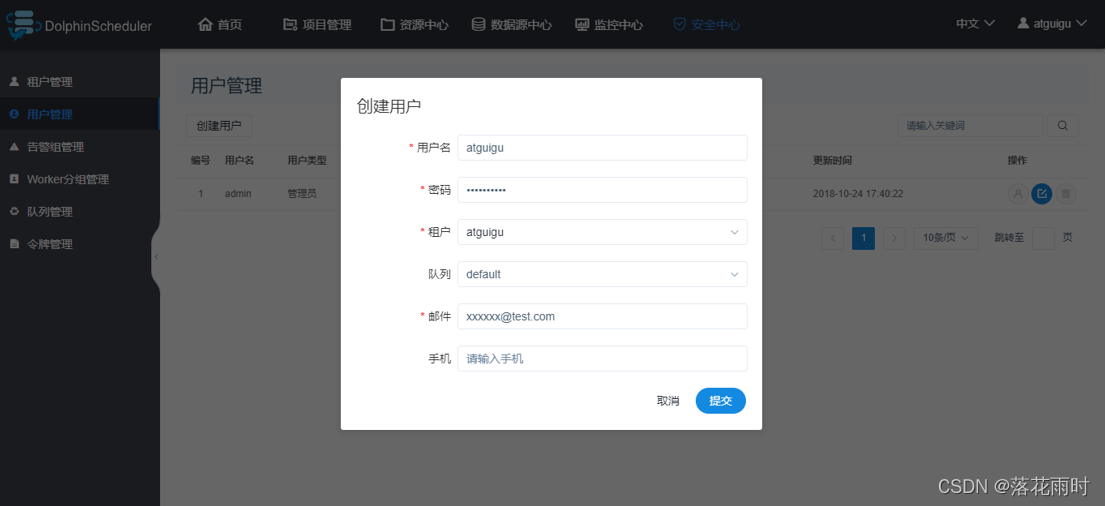Viewport: 1106px width, 506px height.
Task: Click the admin user name cell
Action: click(x=238, y=193)
